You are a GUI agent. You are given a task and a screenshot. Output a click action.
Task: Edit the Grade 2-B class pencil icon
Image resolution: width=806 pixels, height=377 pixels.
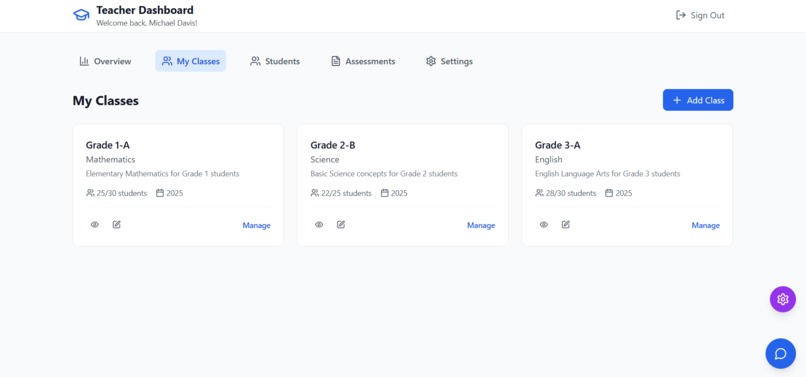pos(341,224)
